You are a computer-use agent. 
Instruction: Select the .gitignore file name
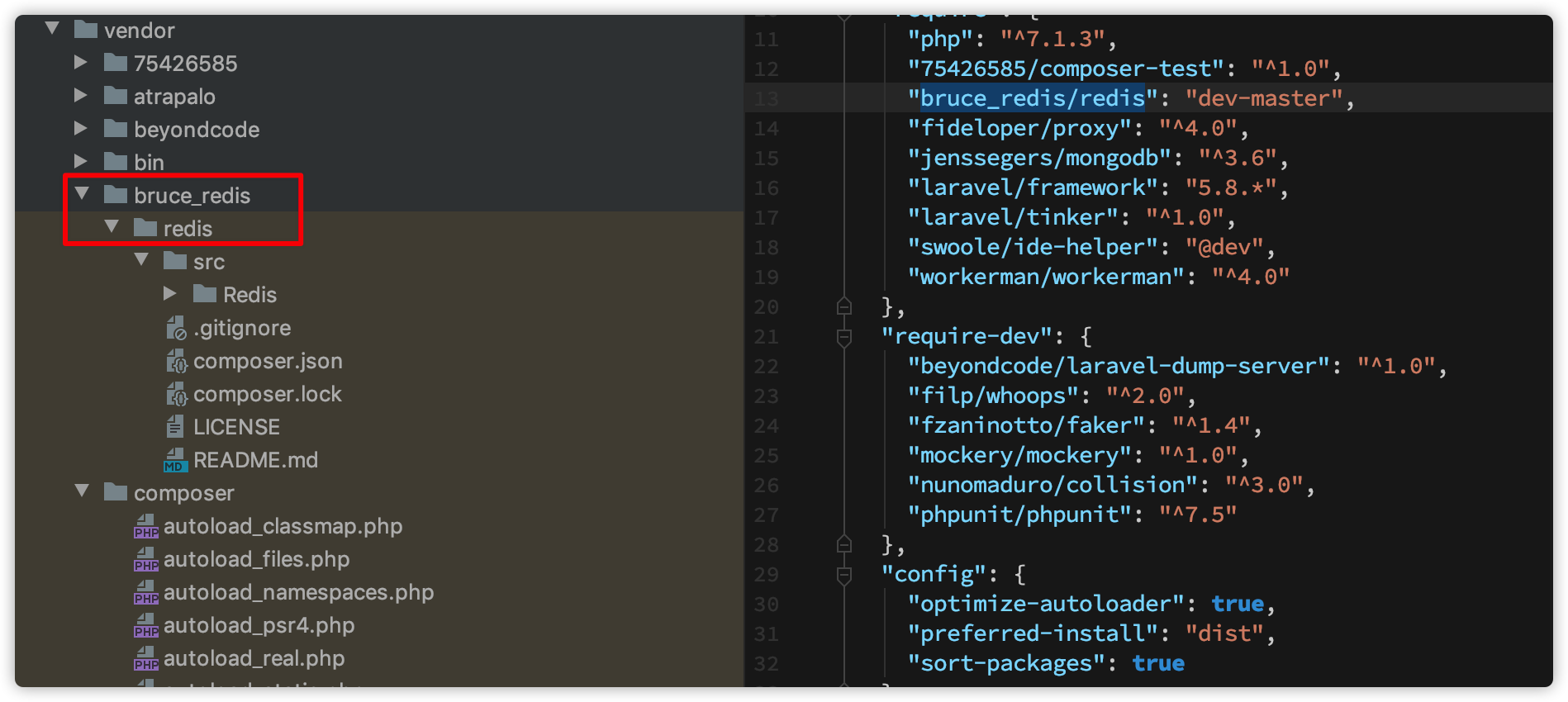tap(242, 328)
